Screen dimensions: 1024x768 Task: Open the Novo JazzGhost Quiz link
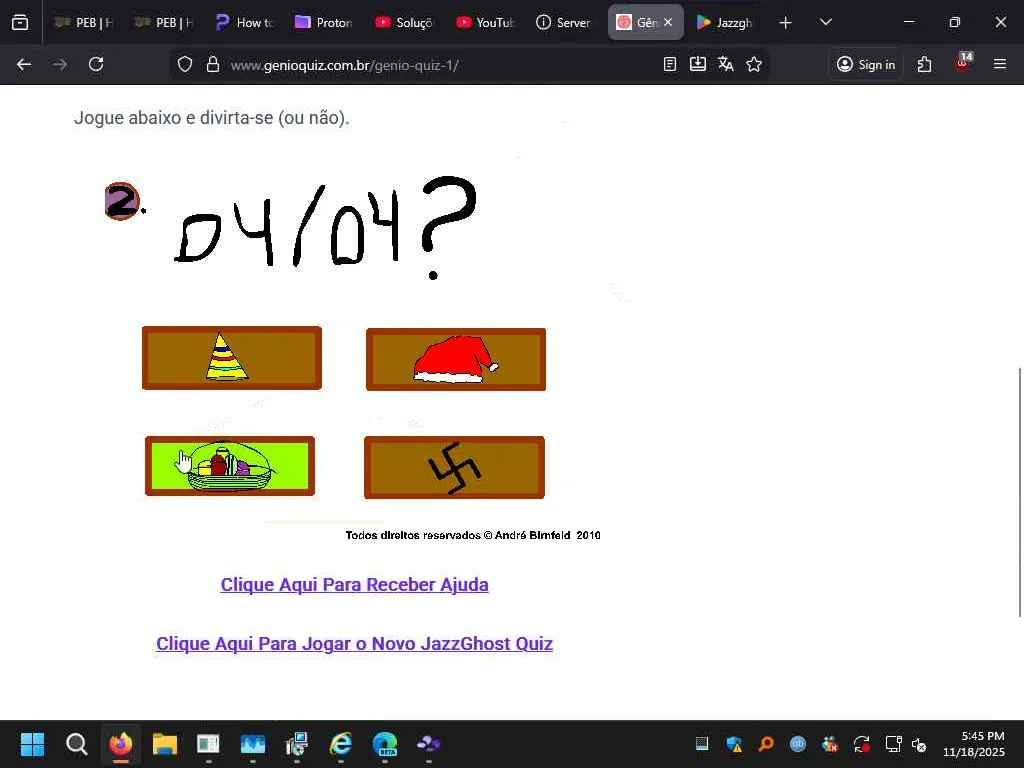355,643
